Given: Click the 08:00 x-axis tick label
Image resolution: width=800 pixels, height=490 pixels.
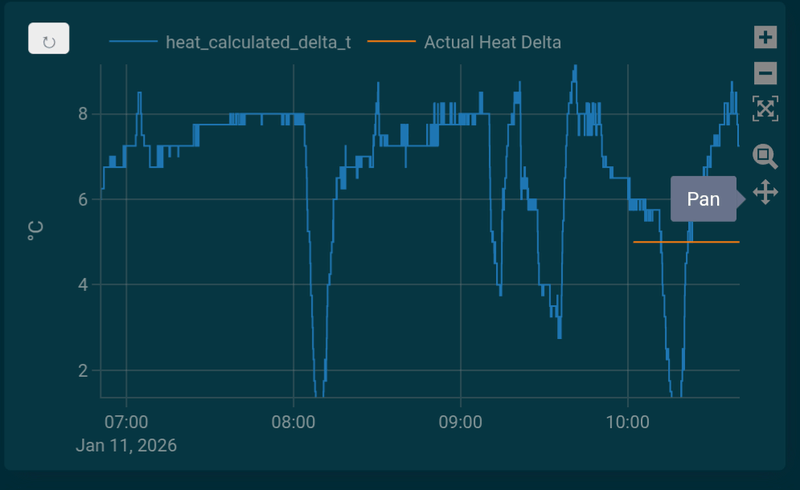Looking at the screenshot, I should pyautogui.click(x=293, y=421).
